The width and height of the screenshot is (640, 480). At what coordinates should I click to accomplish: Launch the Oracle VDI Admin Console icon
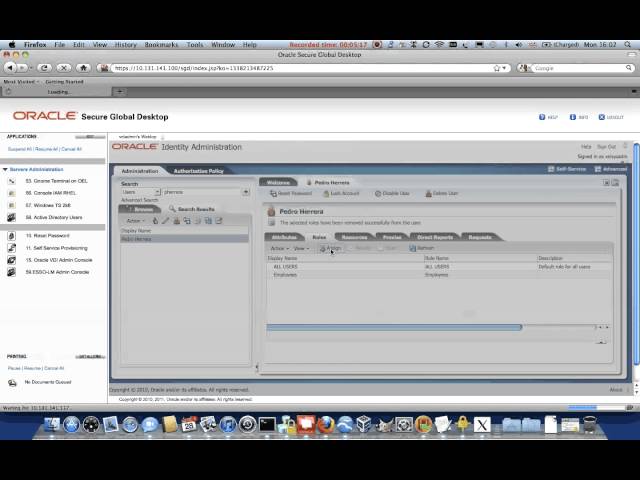point(11,260)
